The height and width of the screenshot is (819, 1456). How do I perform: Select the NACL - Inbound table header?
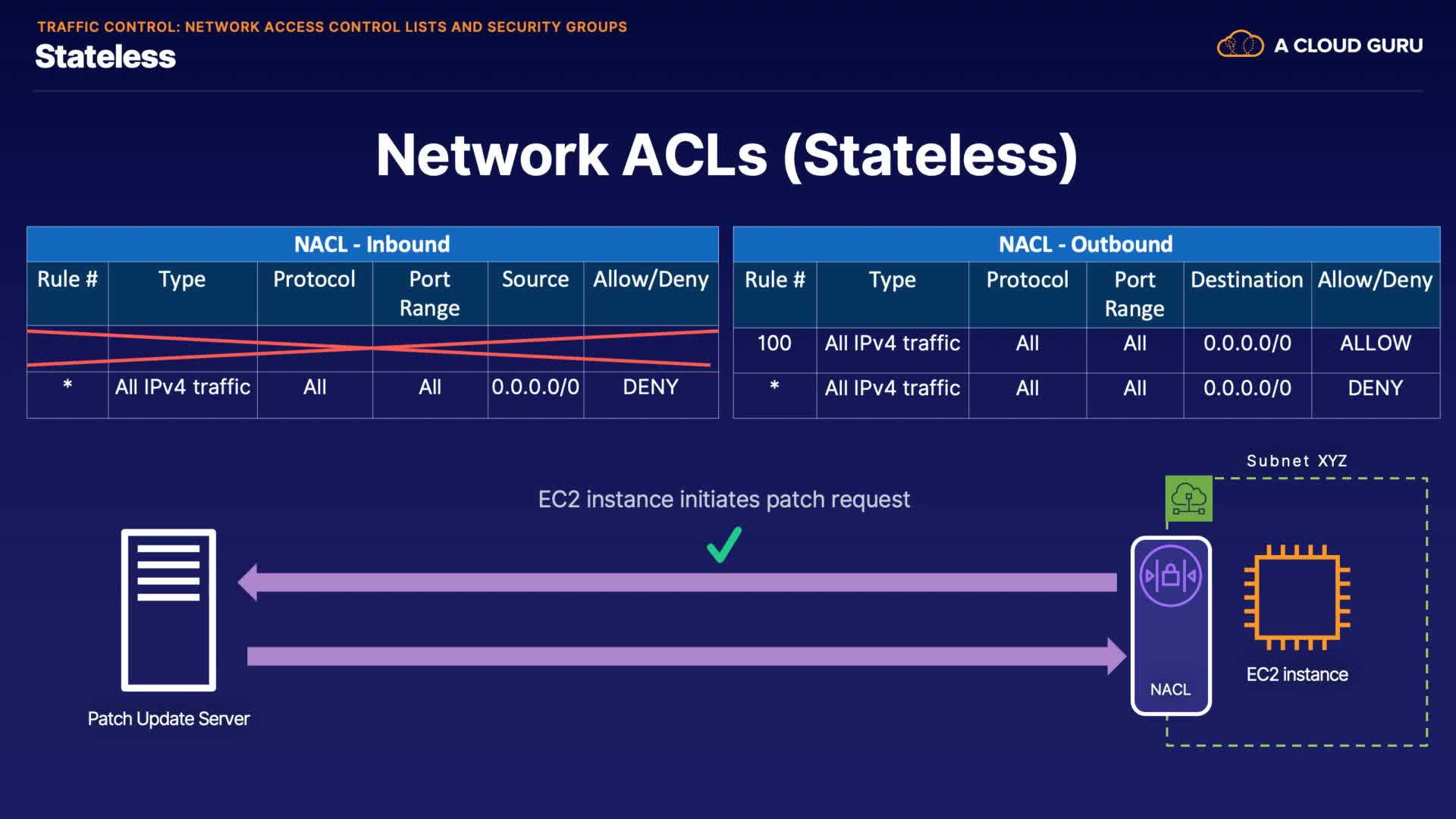click(372, 244)
